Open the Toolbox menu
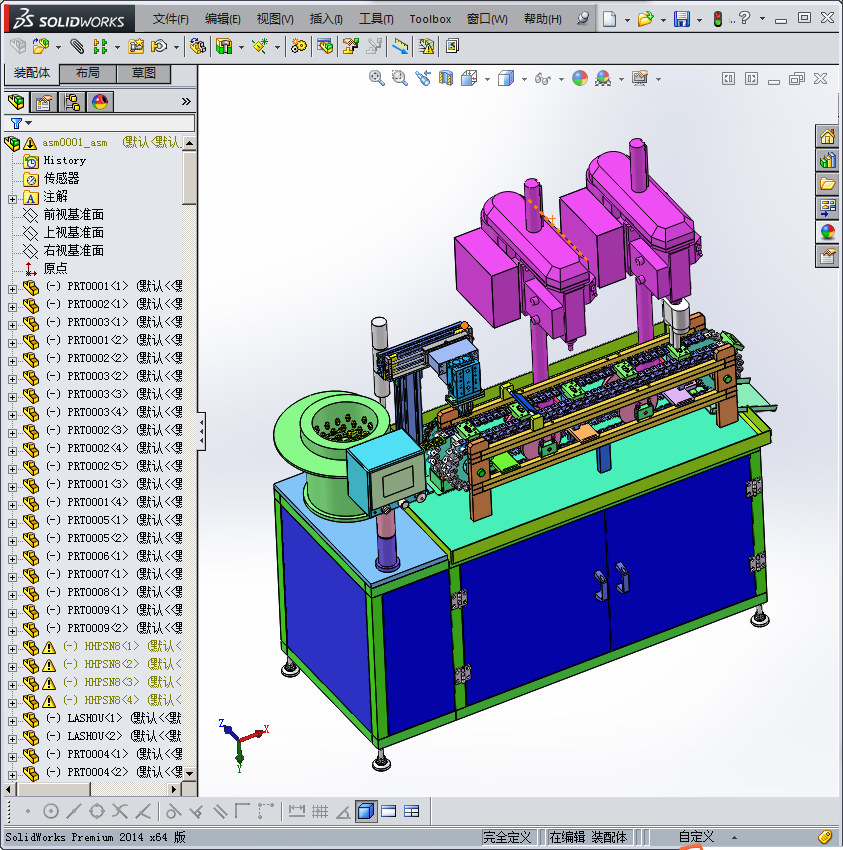The height and width of the screenshot is (850, 843). click(x=430, y=19)
